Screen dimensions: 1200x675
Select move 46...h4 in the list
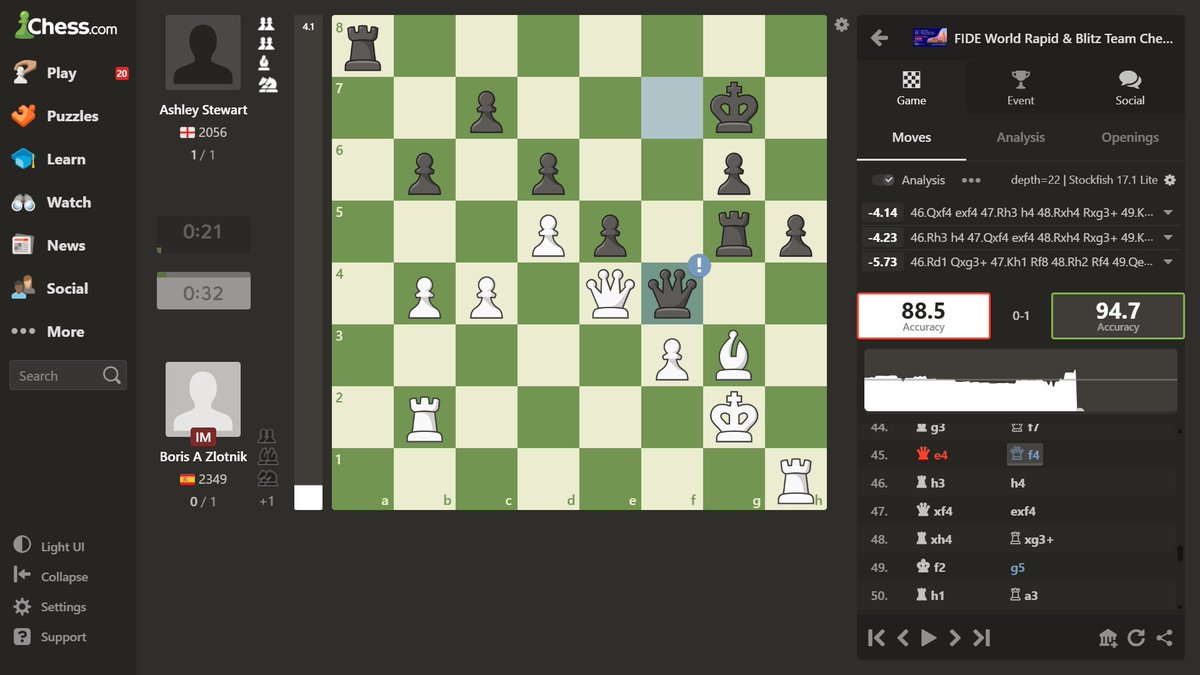(x=1017, y=483)
